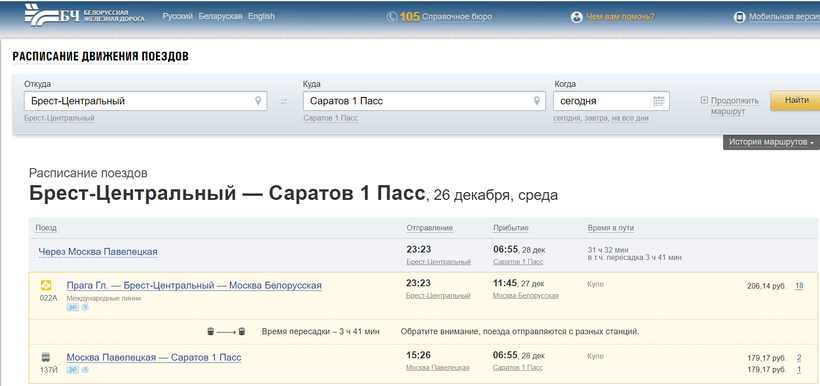The image size is (820, 386).
Task: Click Москва Павелецкая departure station under 15:26
Action: click(x=438, y=368)
